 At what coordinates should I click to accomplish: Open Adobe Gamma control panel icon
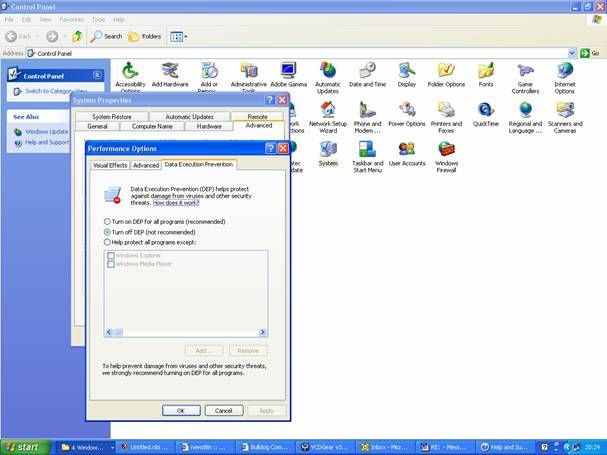pos(288,75)
